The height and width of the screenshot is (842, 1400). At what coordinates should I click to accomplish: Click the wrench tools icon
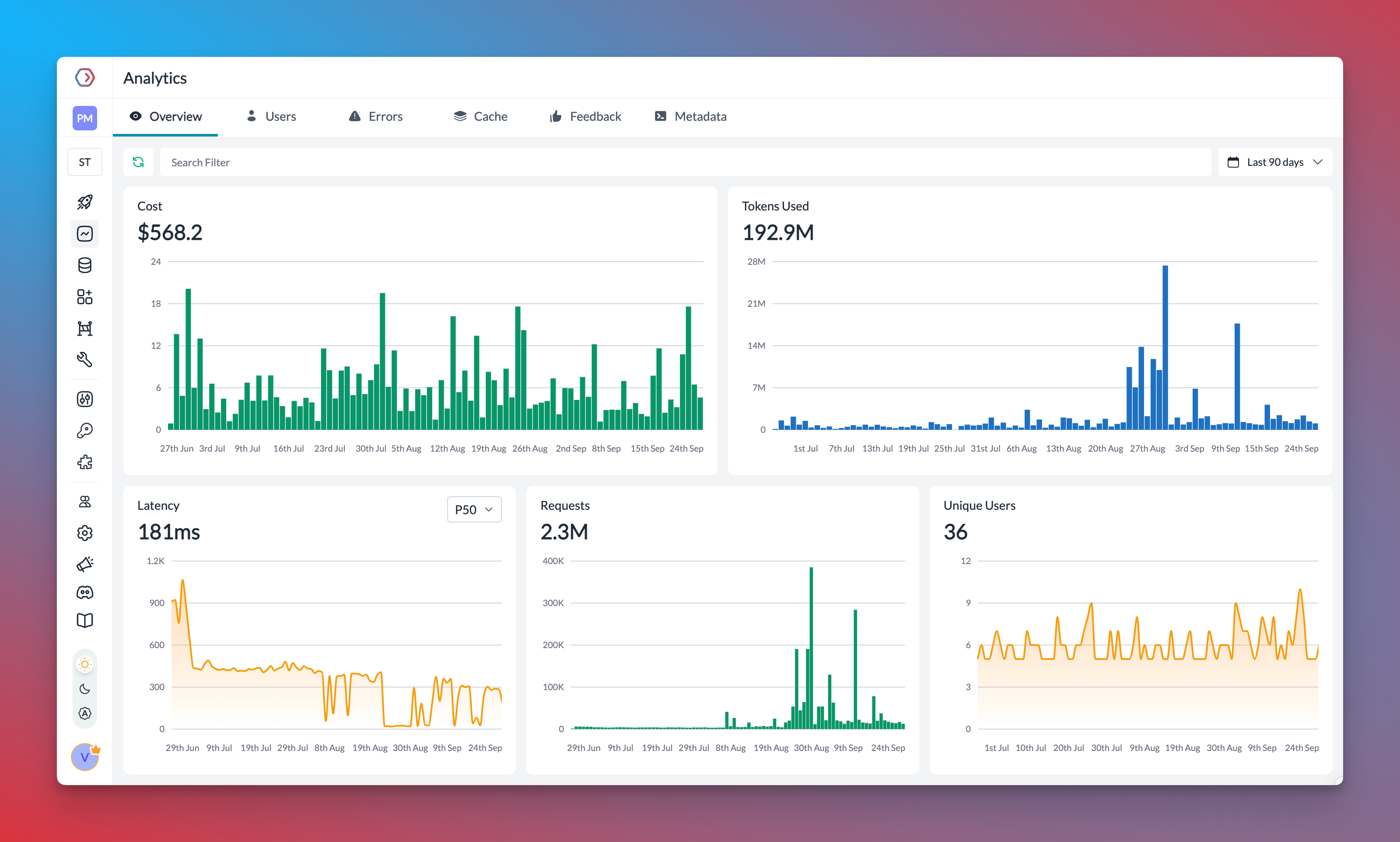[84, 359]
